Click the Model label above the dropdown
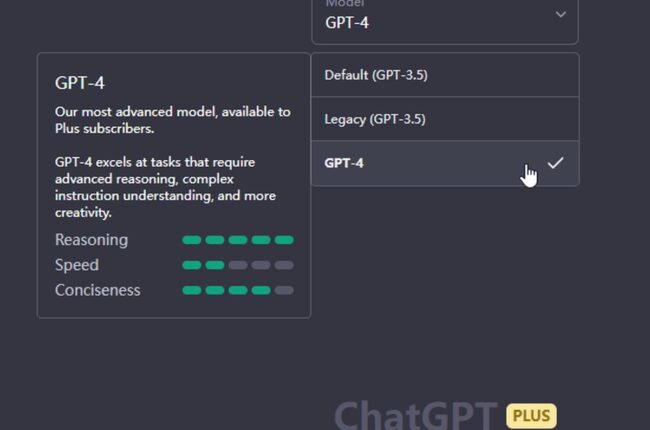 point(346,4)
